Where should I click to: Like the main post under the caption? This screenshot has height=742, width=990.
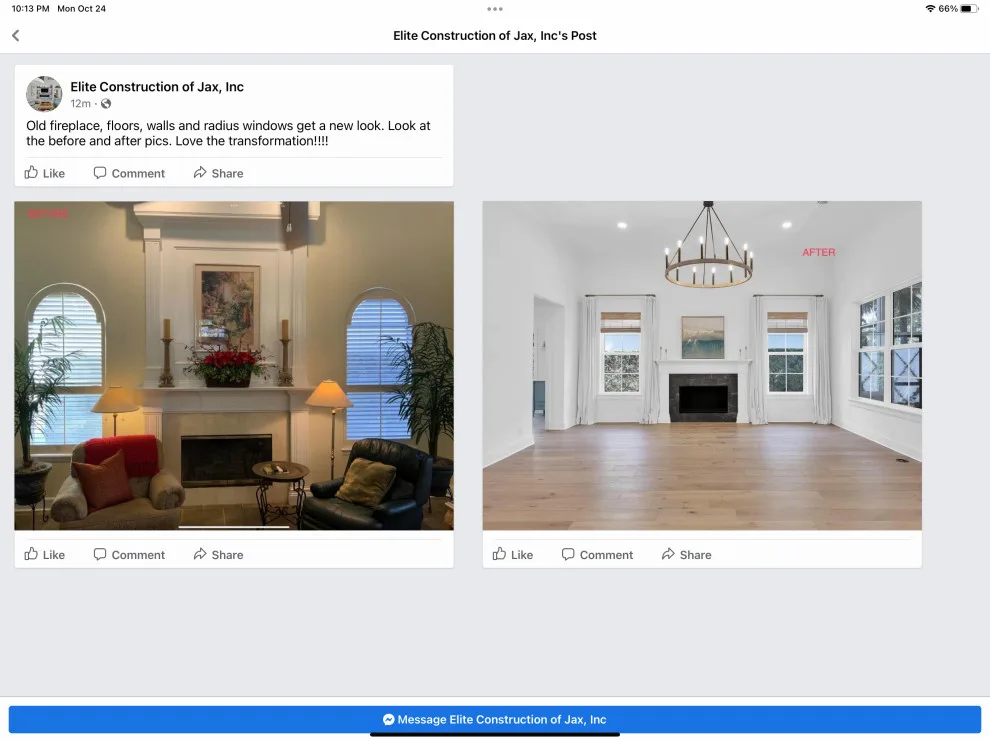point(45,173)
